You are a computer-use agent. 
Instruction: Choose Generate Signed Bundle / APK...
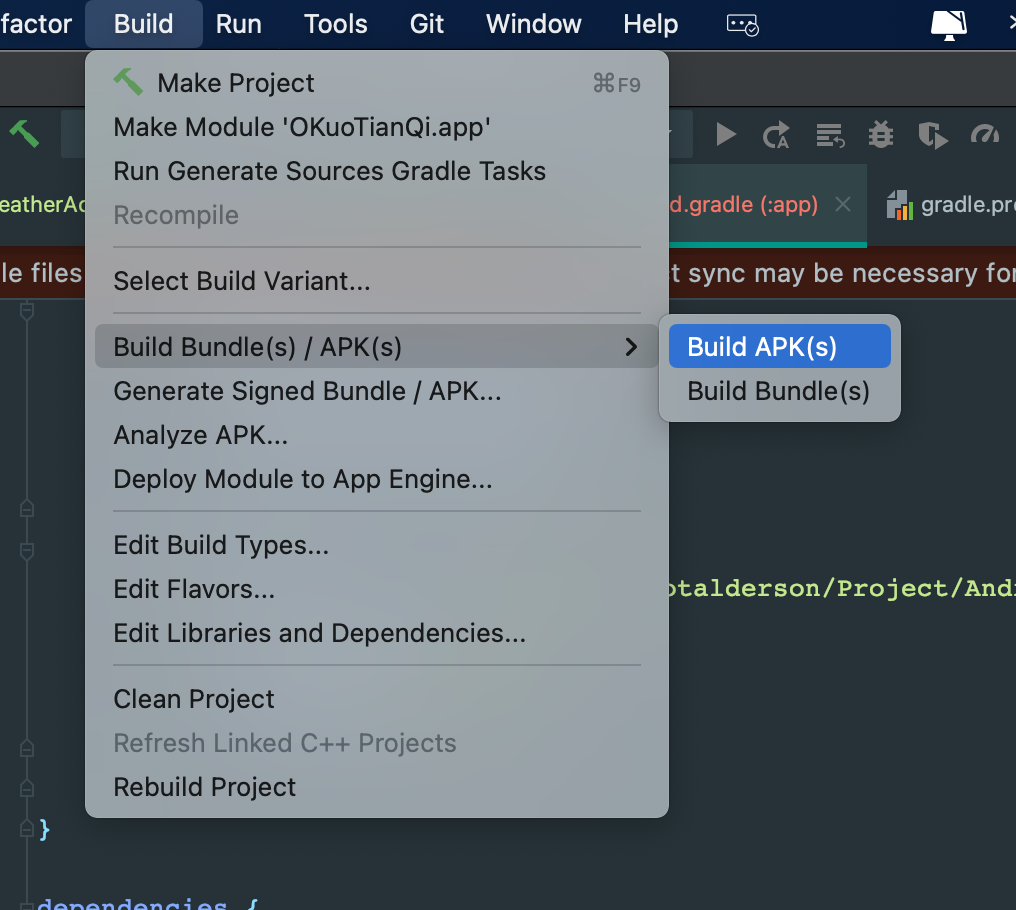click(x=376, y=391)
